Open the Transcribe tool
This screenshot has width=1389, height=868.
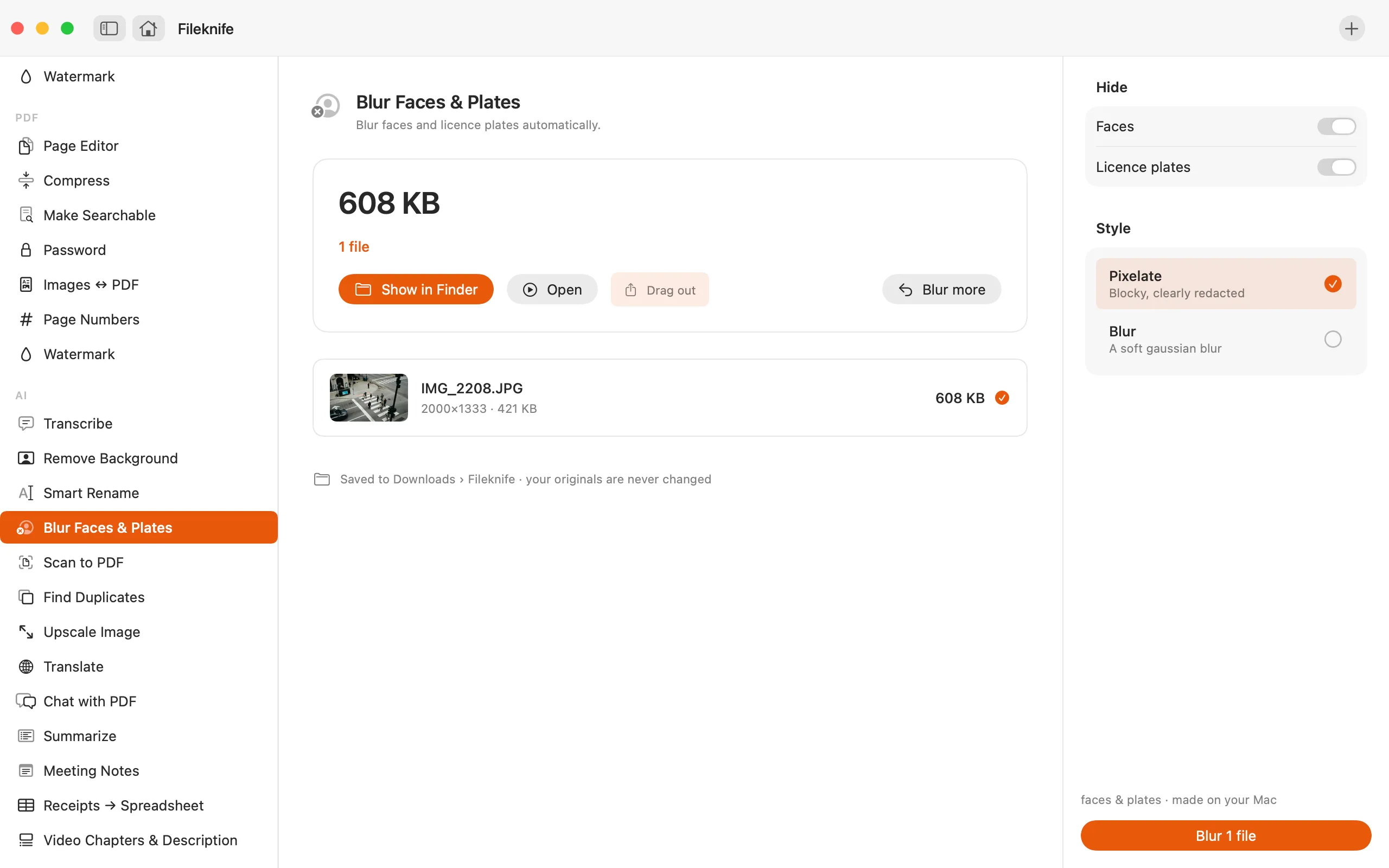click(139, 424)
